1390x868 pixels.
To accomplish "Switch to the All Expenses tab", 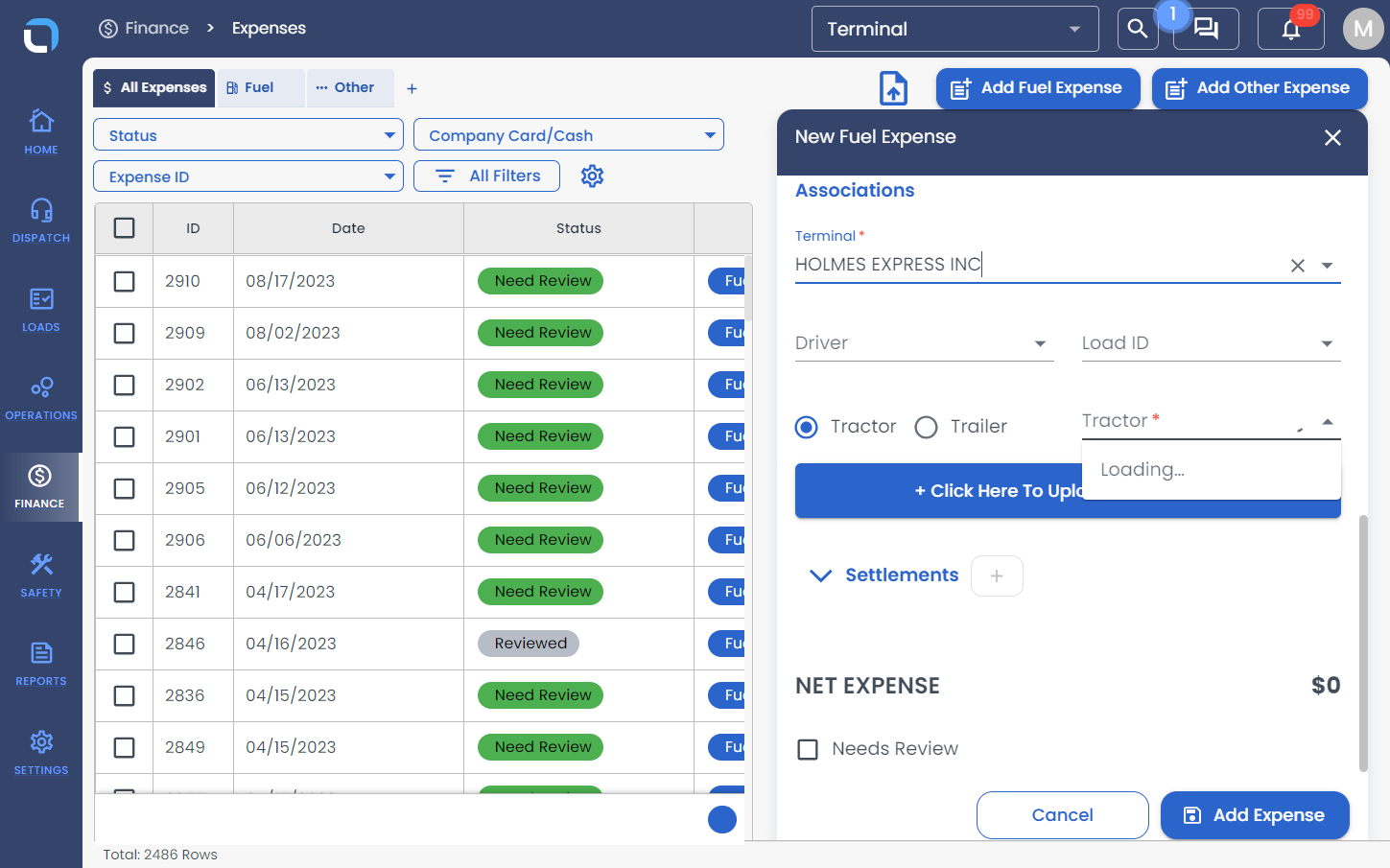I will pyautogui.click(x=154, y=88).
